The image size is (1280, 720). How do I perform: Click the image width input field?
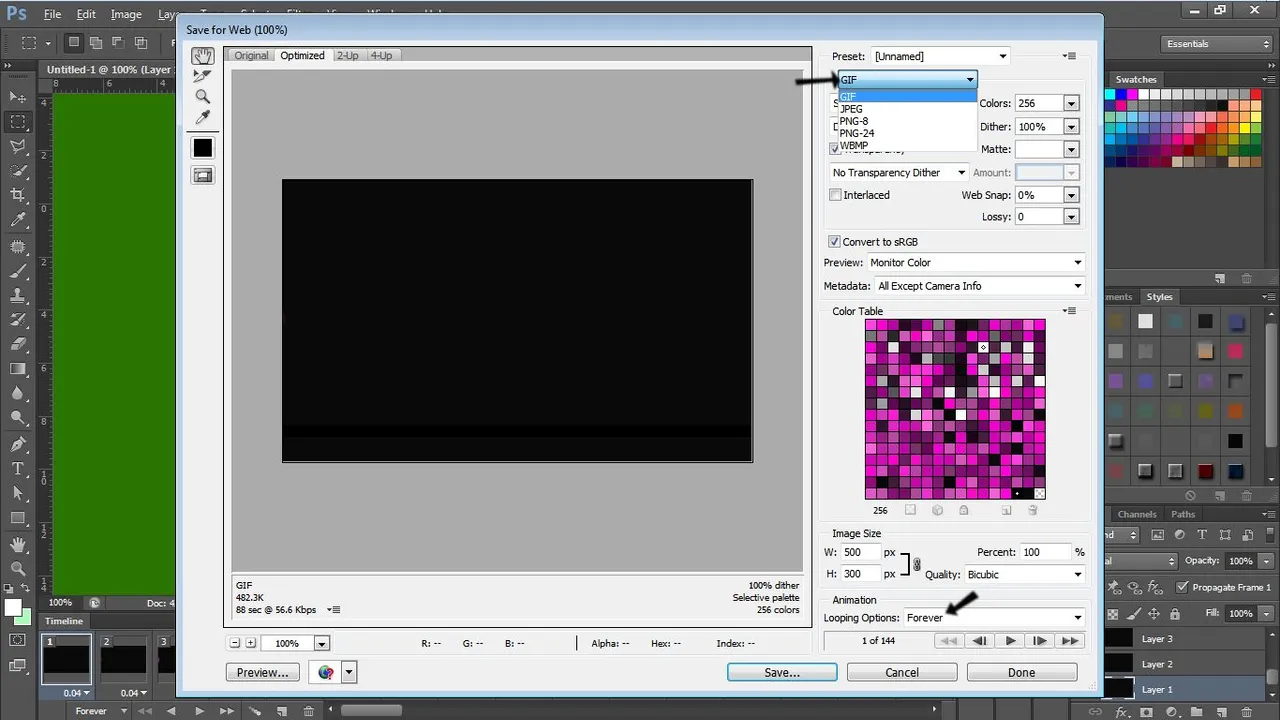coord(859,552)
